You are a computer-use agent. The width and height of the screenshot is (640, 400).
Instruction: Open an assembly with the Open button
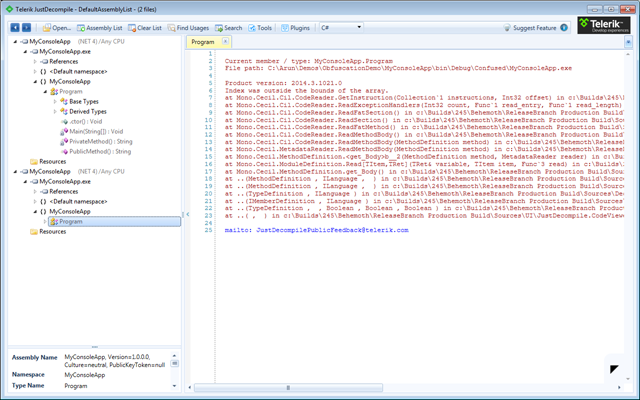coord(55,28)
